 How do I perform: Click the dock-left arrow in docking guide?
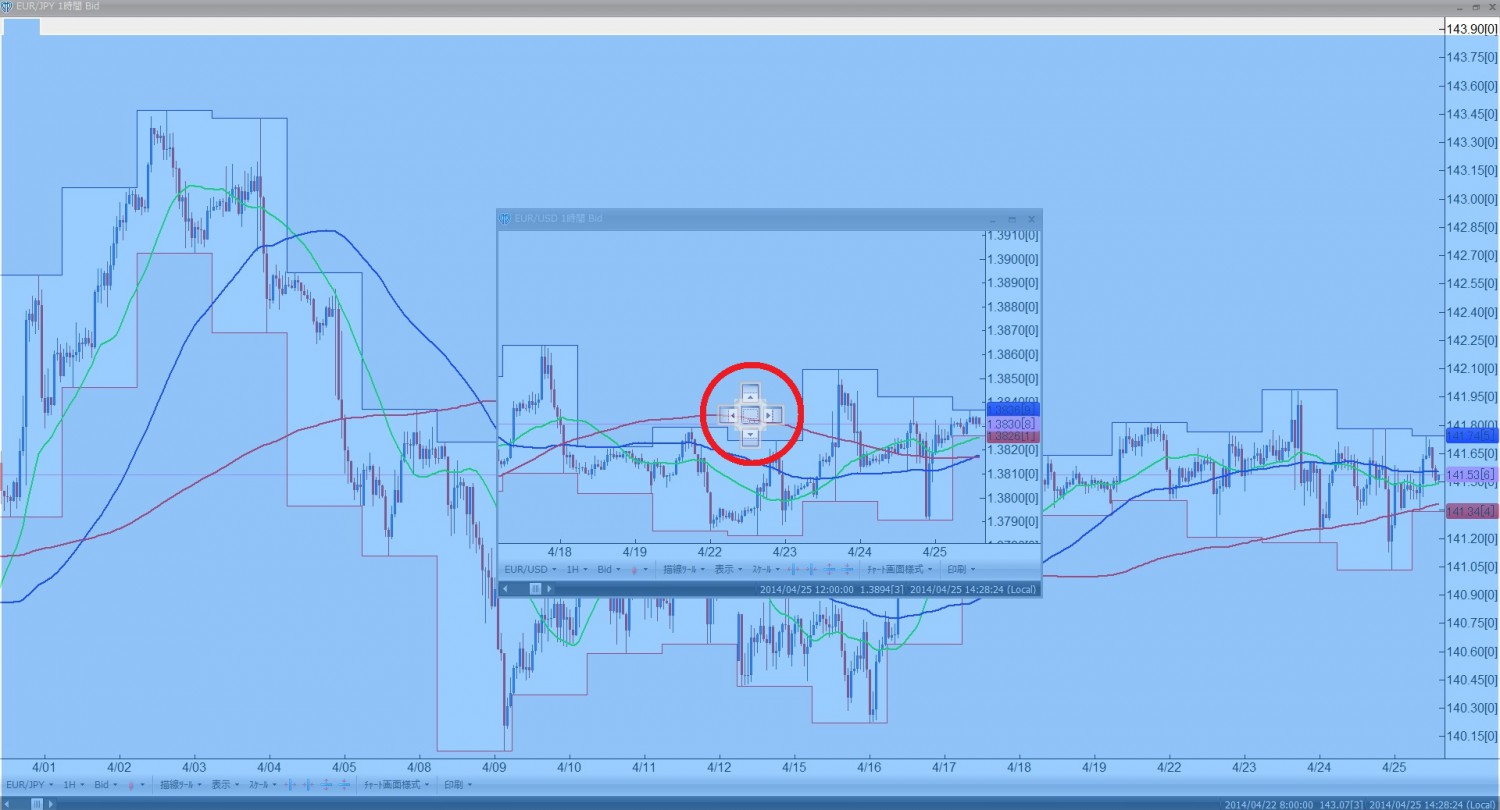(x=731, y=414)
